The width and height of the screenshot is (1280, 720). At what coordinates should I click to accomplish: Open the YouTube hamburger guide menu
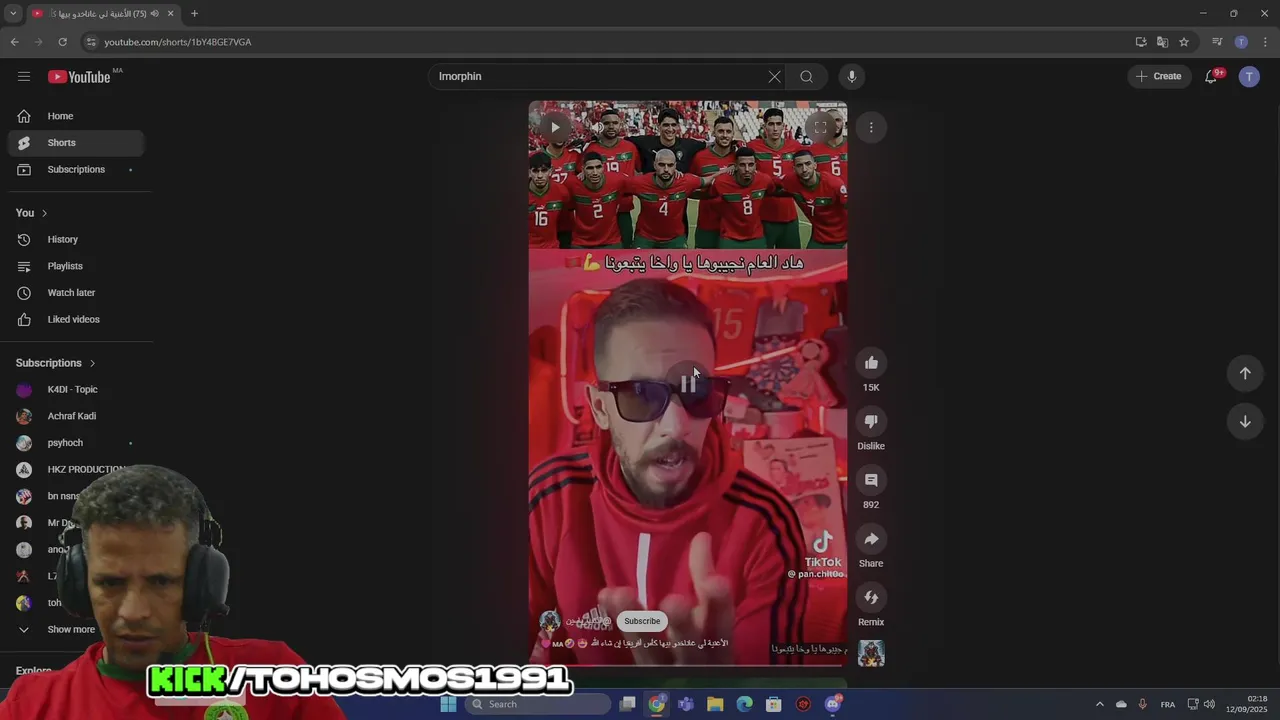24,76
